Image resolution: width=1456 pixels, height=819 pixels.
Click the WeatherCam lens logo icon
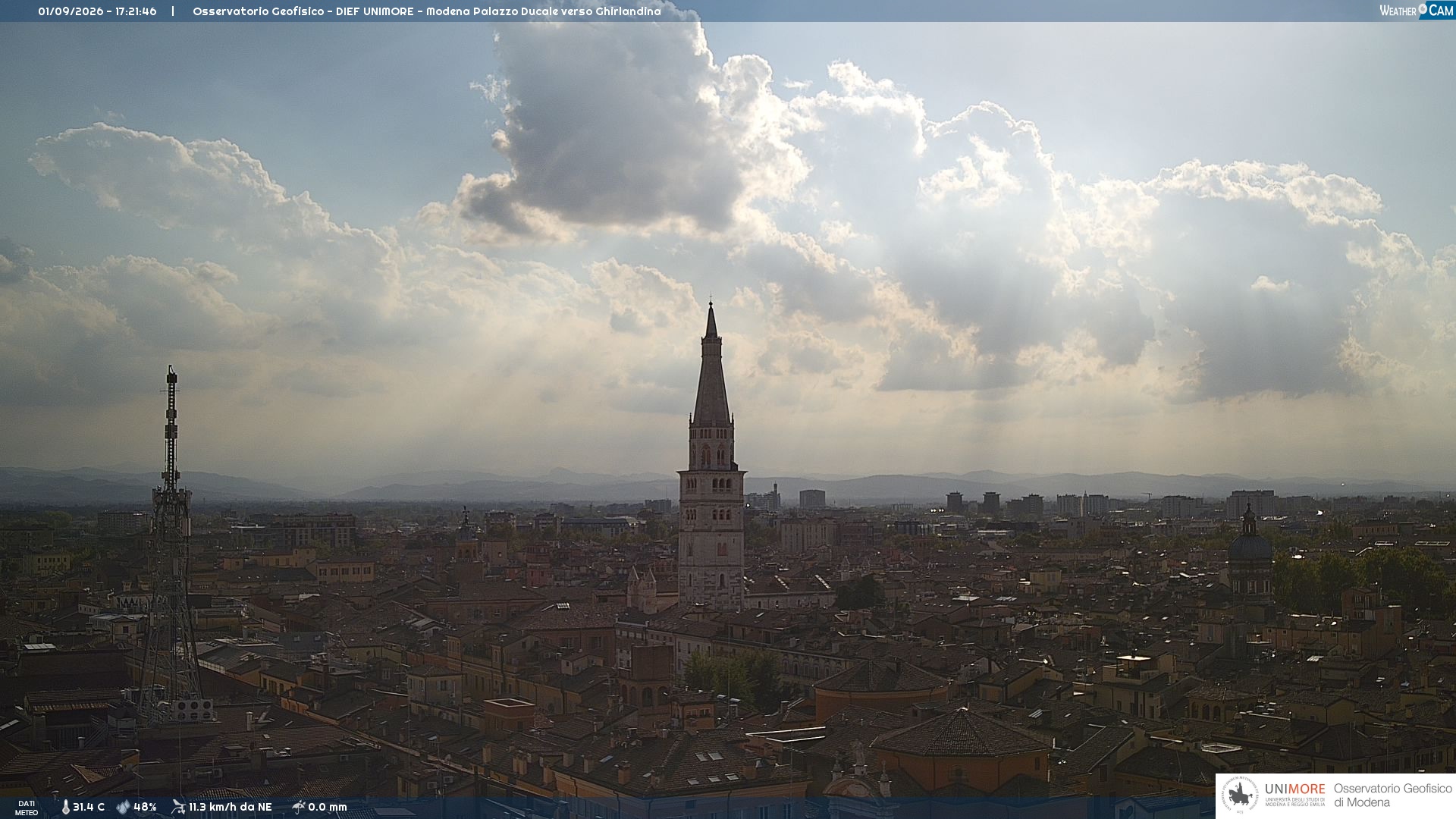tap(1423, 9)
